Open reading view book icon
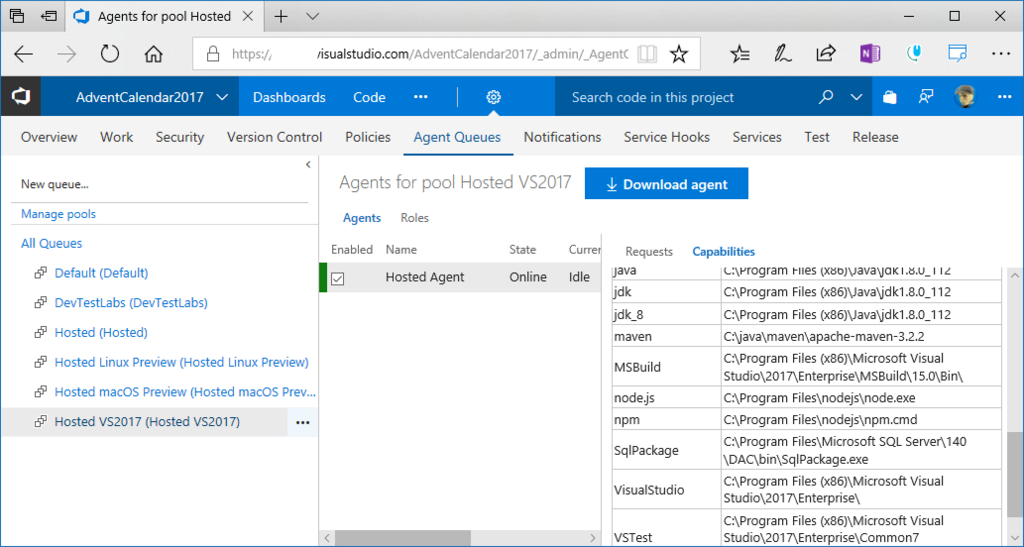The height and width of the screenshot is (547, 1024). coord(647,54)
